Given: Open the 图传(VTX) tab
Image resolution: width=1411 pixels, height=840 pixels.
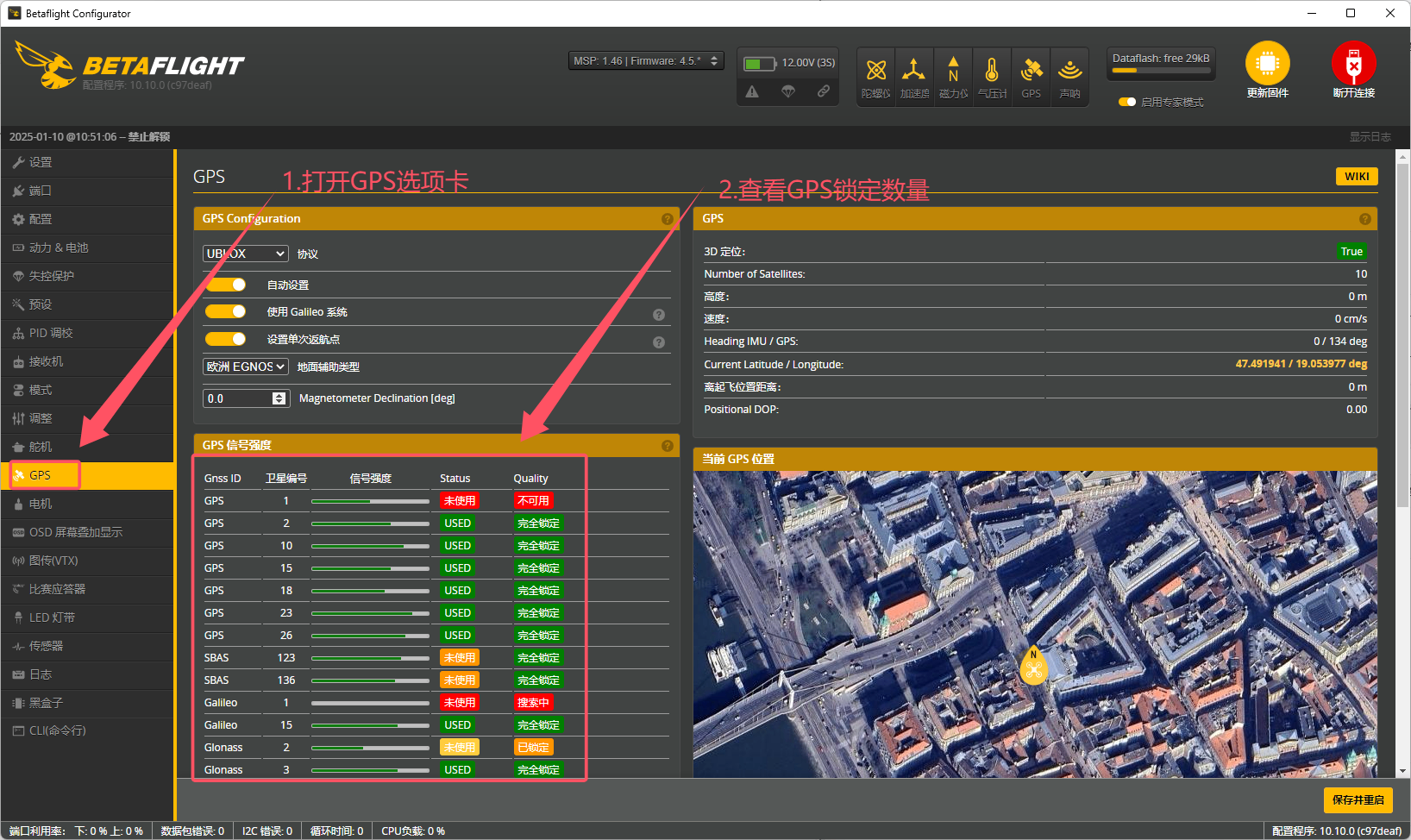Looking at the screenshot, I should click(87, 561).
